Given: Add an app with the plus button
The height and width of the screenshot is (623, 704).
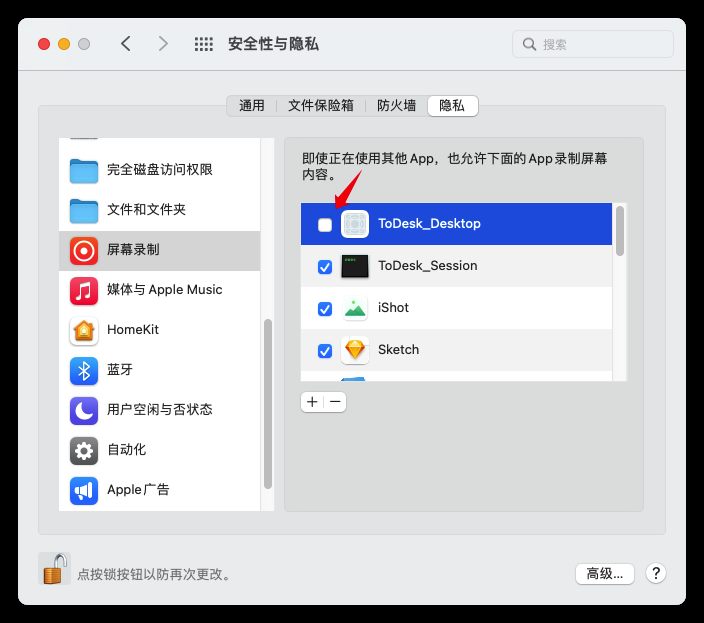Looking at the screenshot, I should (312, 401).
